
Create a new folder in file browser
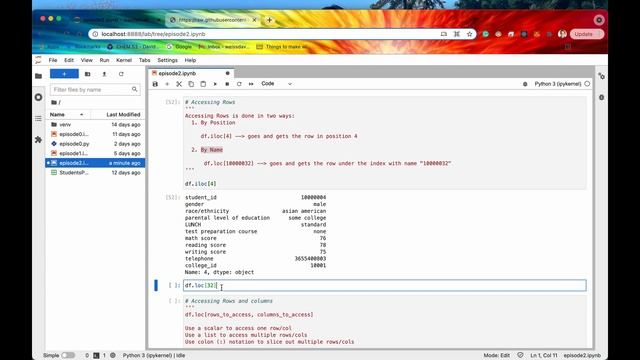[87, 74]
